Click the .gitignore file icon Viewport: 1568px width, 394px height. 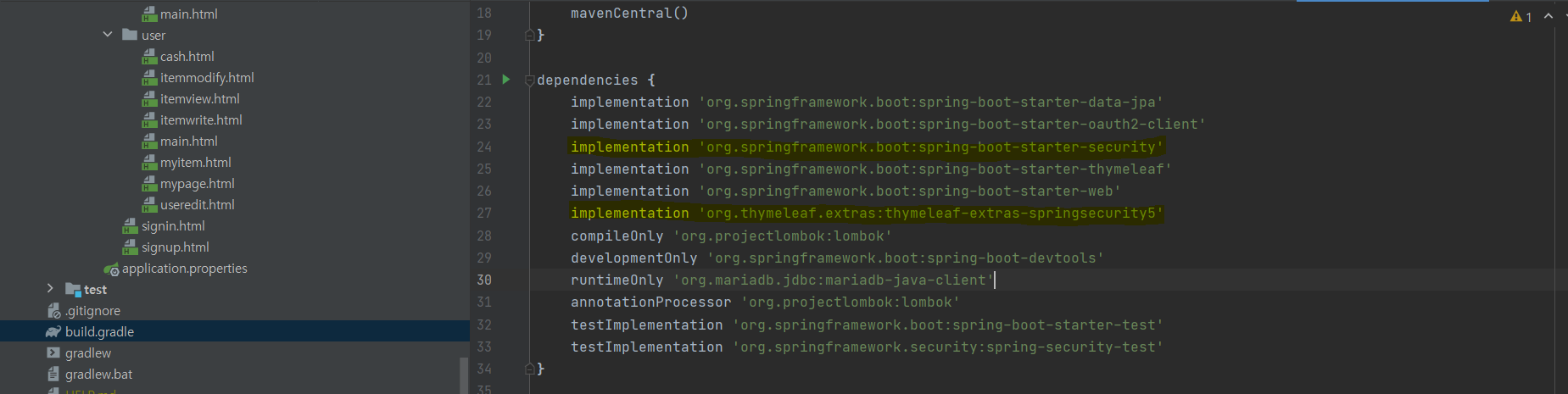54,310
